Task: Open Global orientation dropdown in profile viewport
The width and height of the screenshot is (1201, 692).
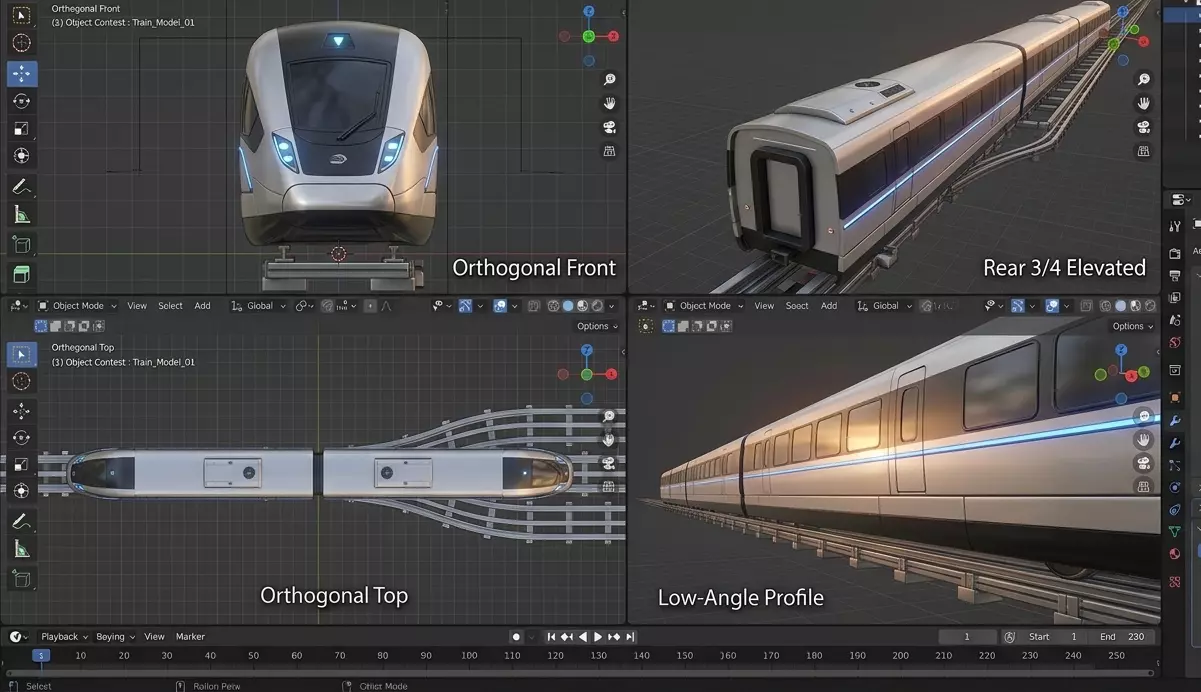Action: coord(885,306)
